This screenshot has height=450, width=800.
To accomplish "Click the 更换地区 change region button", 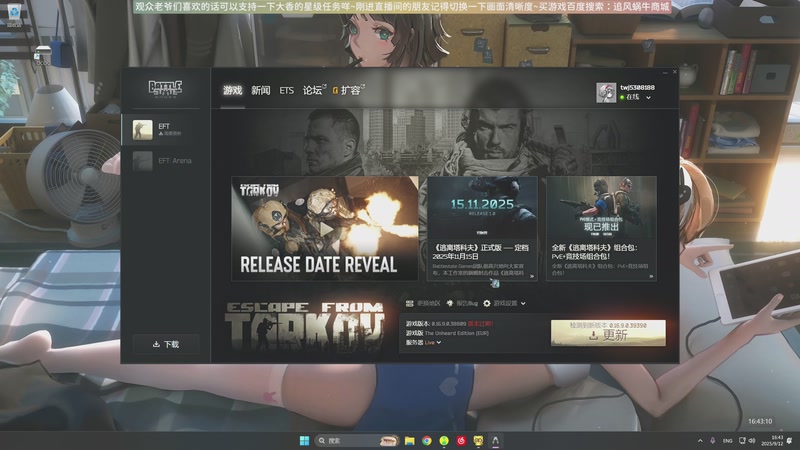I will (x=423, y=303).
